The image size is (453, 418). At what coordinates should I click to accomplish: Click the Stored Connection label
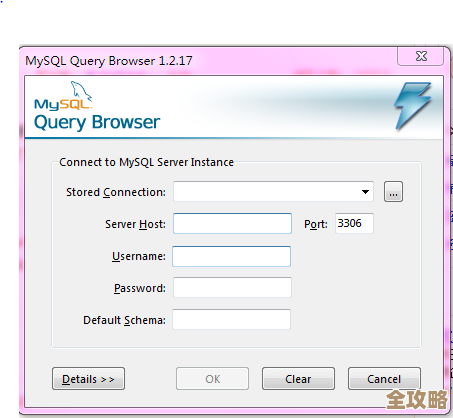tap(116, 192)
